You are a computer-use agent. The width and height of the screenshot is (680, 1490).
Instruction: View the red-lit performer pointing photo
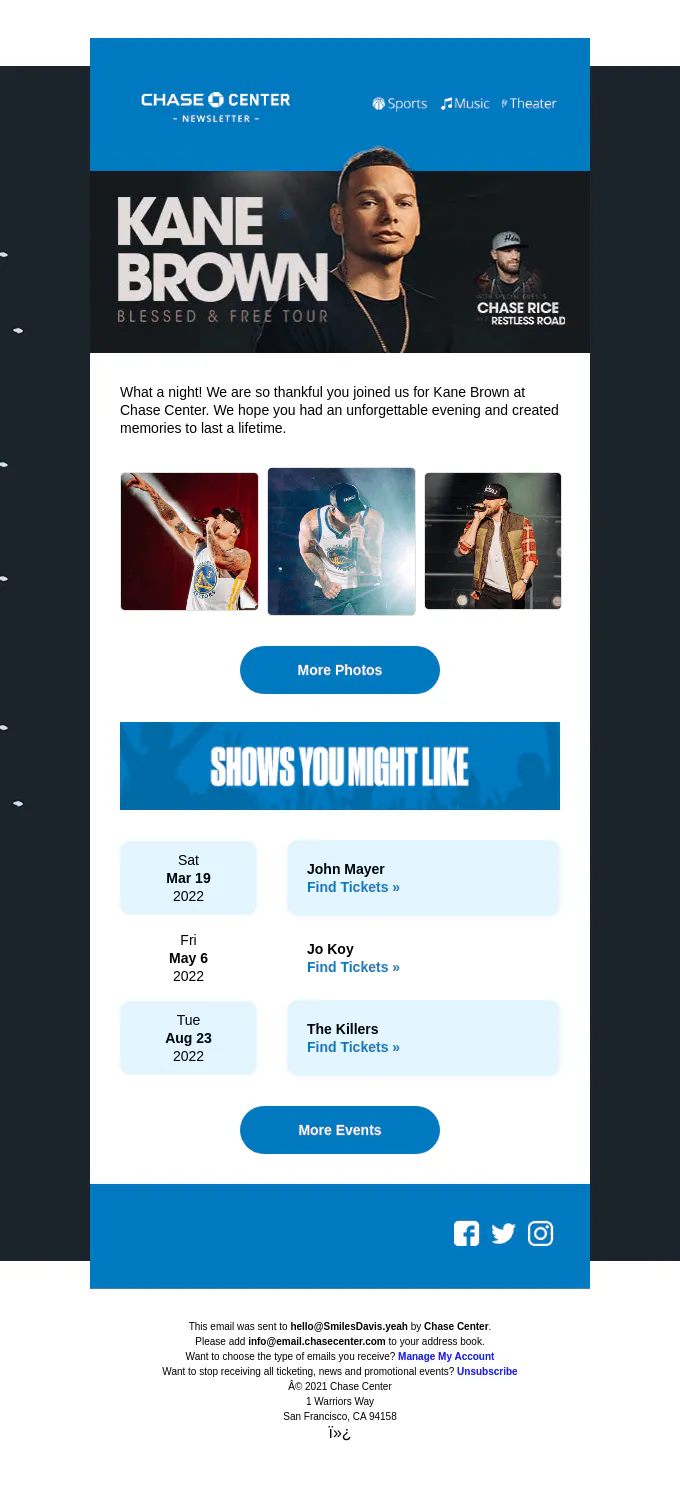(190, 541)
